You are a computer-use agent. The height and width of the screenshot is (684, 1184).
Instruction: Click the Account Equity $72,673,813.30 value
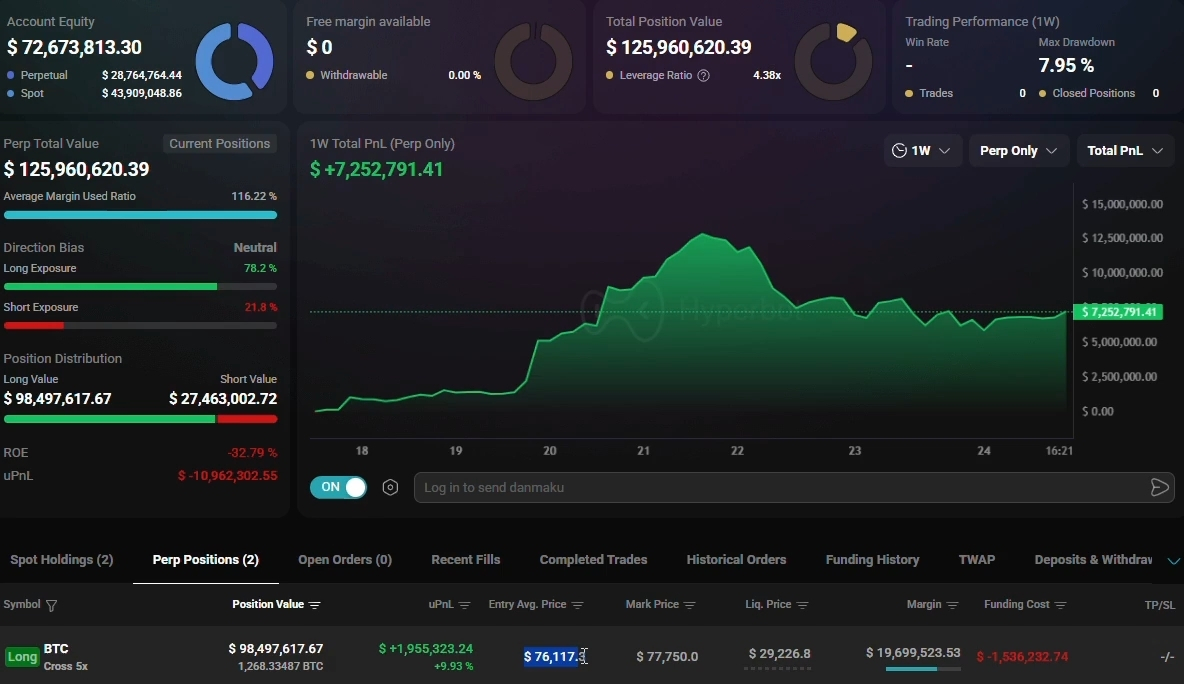(x=74, y=48)
